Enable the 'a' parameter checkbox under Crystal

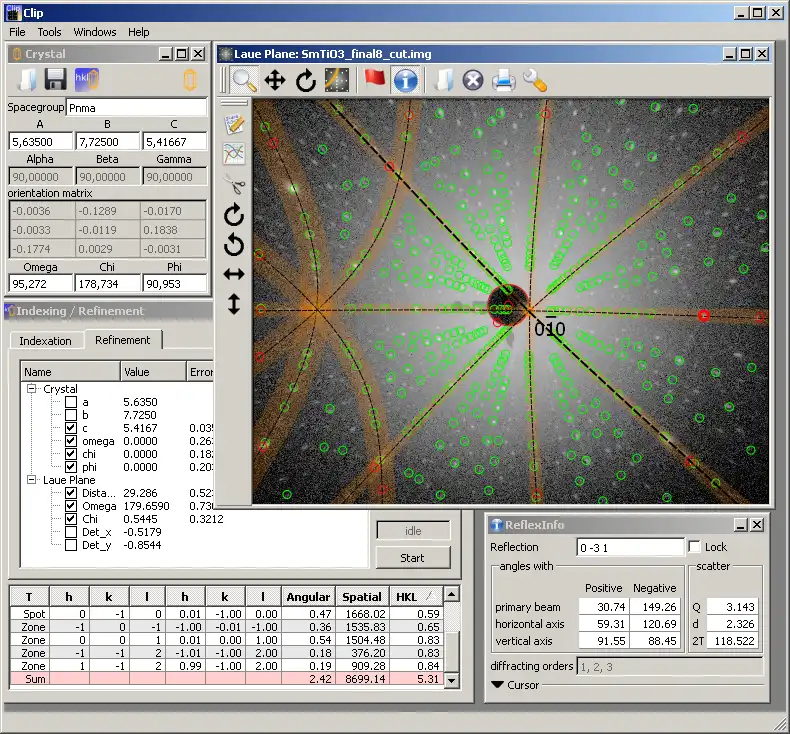(71, 402)
